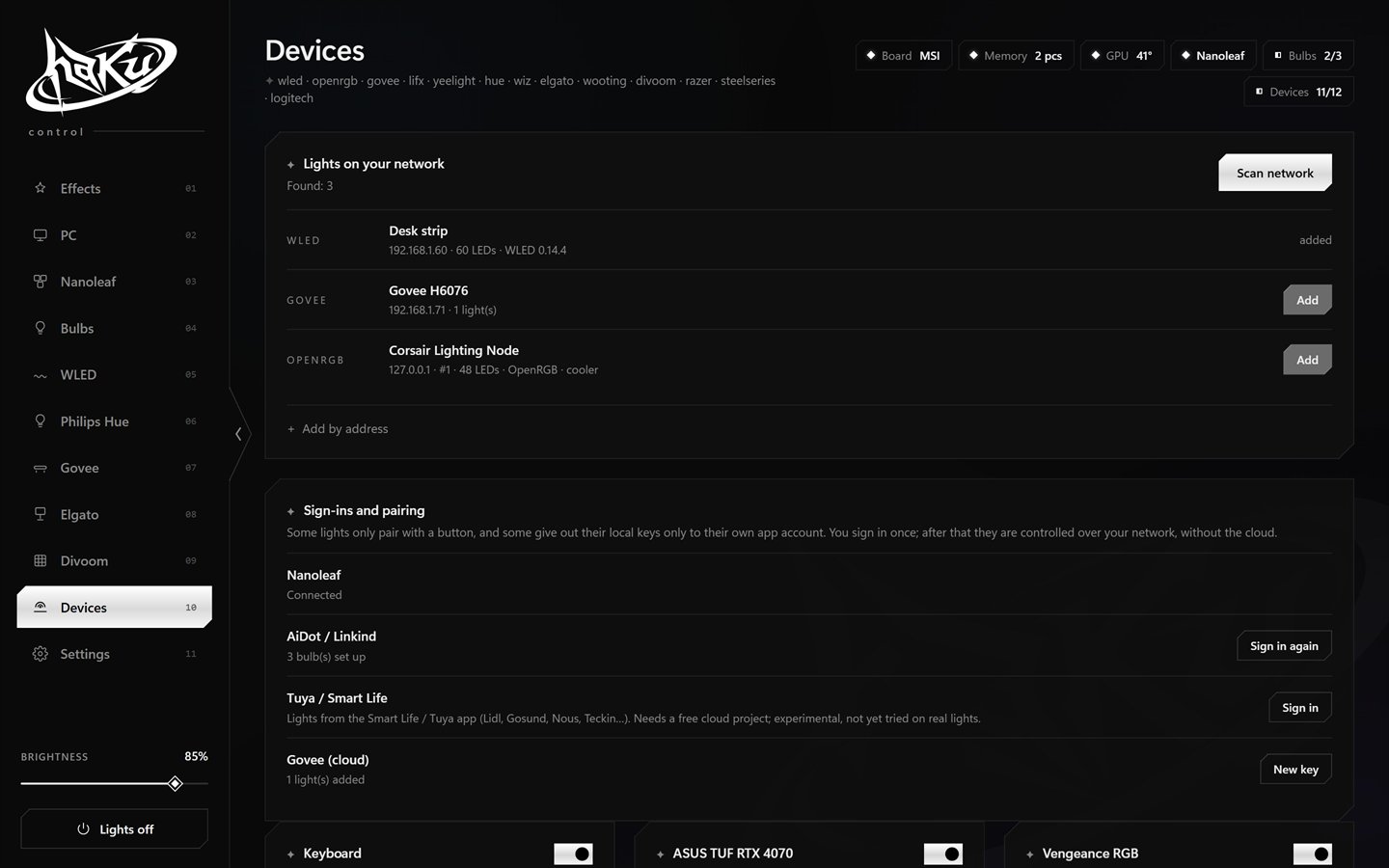Click the "Found: 3" text

(x=310, y=186)
